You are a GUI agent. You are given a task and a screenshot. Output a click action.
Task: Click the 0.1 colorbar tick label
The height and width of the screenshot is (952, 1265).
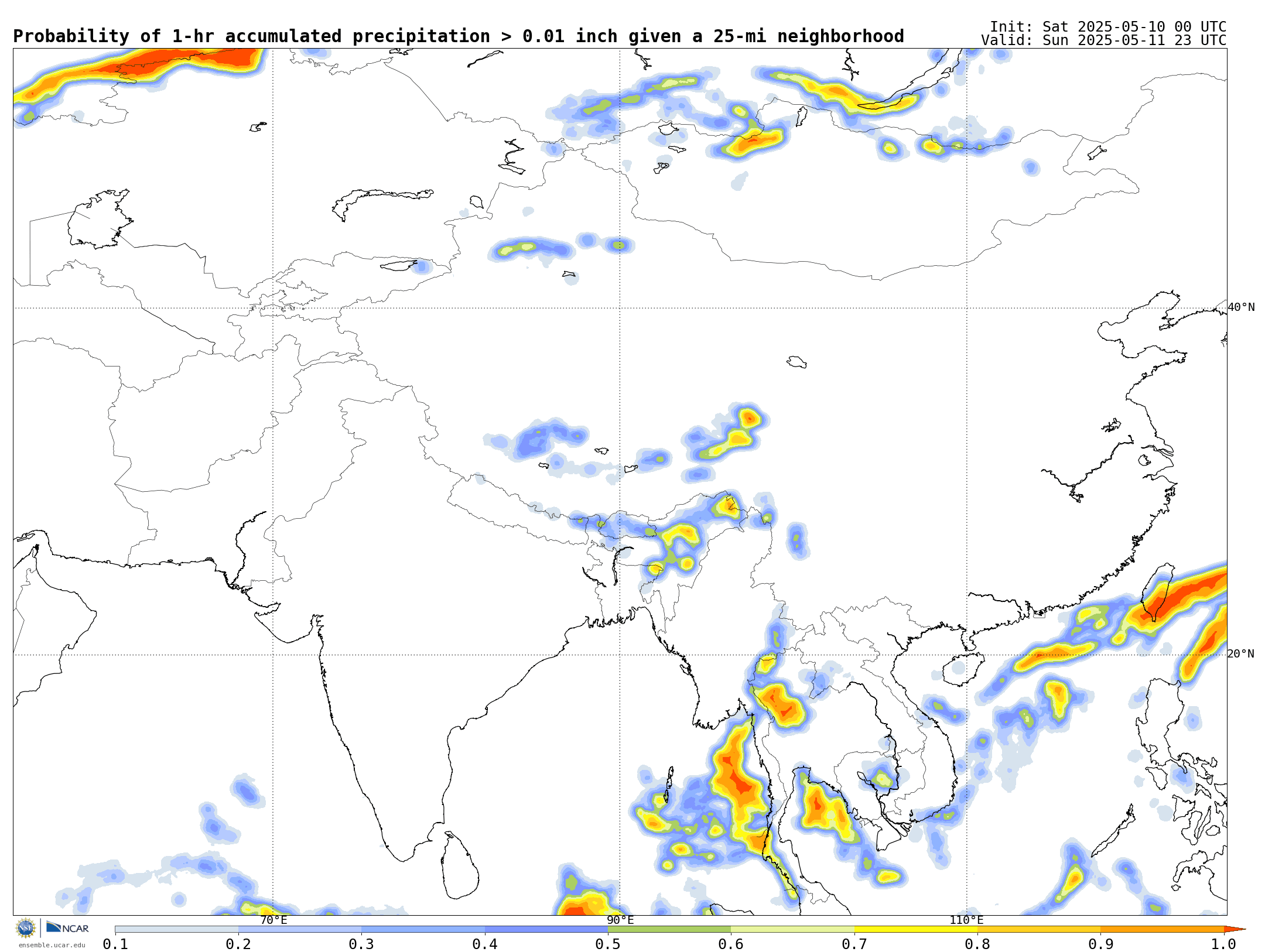click(115, 944)
